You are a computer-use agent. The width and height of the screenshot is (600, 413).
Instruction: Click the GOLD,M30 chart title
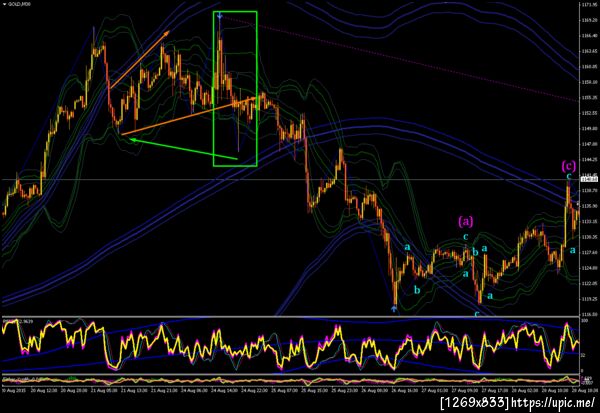point(19,4)
